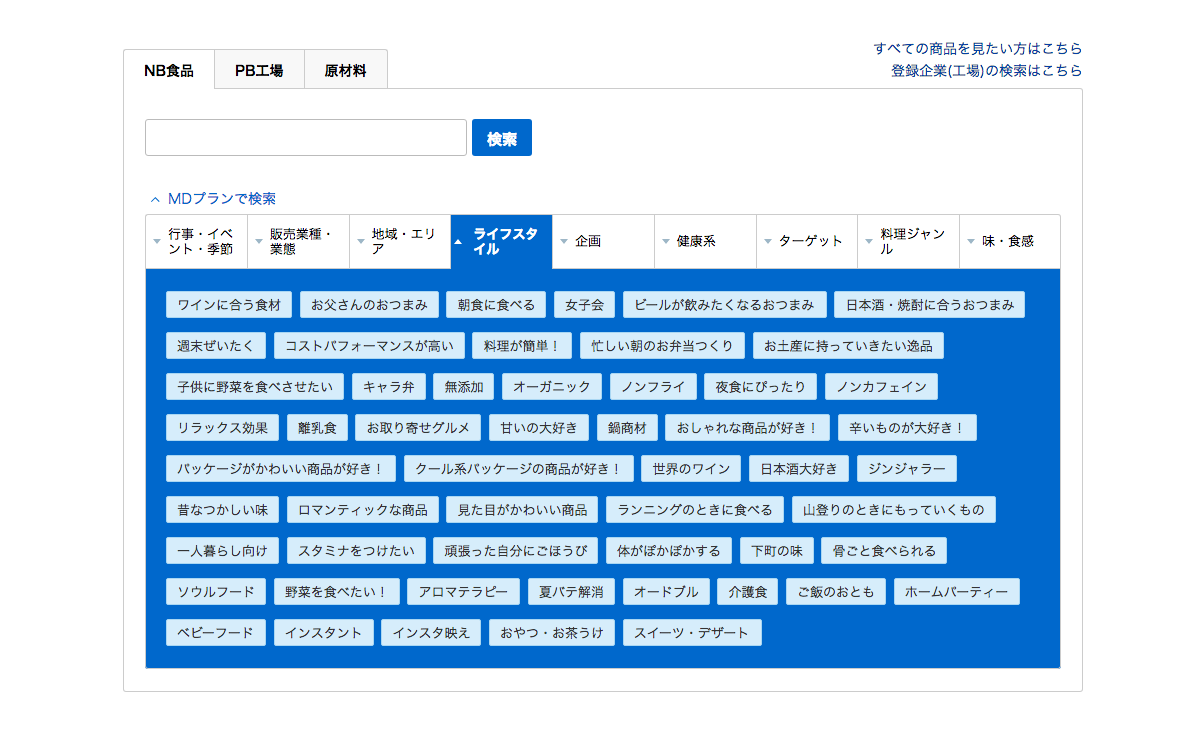1186x756 pixels.
Task: Select the 原材料 tab
Action: point(346,70)
